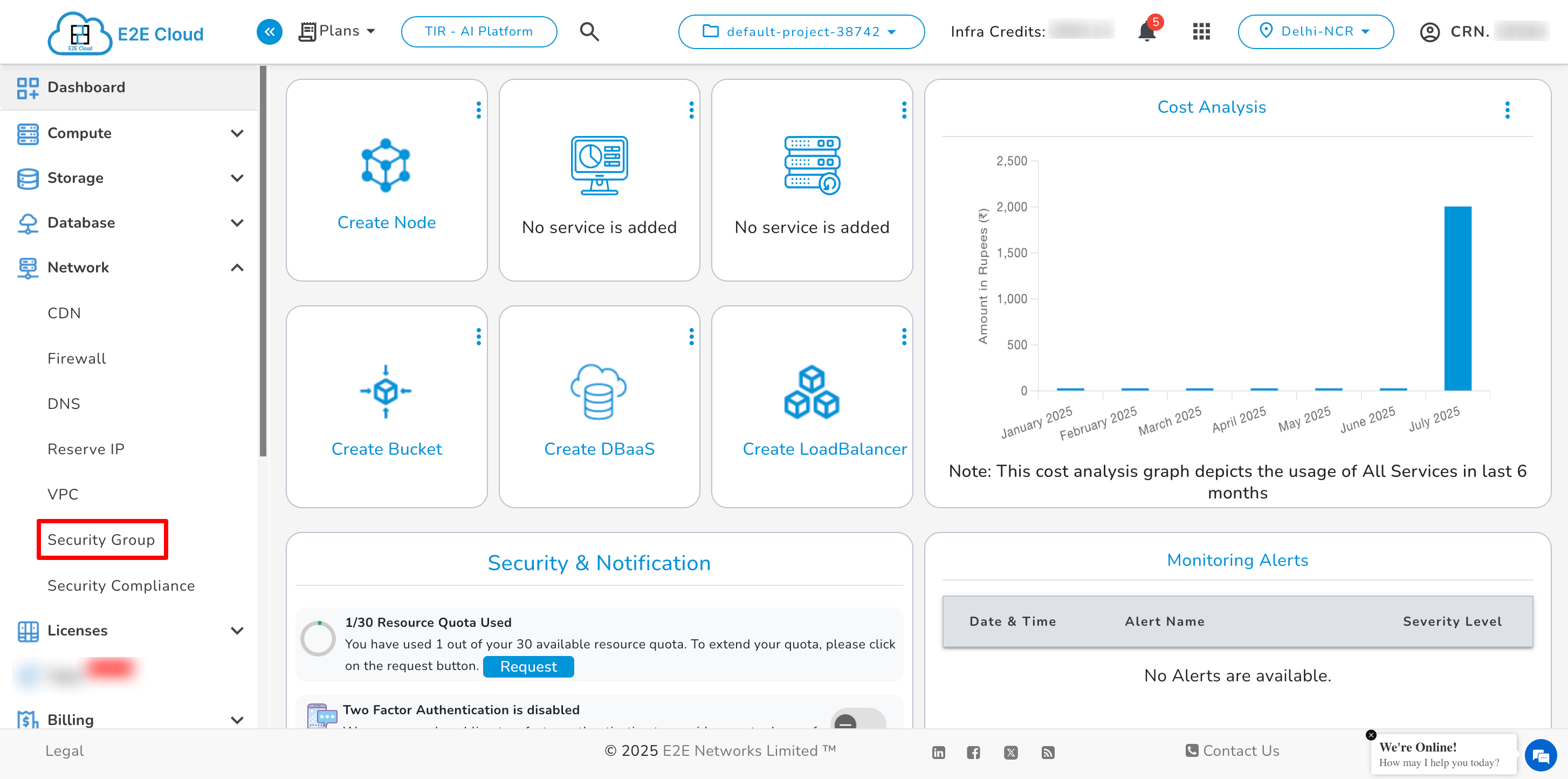Click the Create LoadBalancer boxes icon

tap(812, 392)
